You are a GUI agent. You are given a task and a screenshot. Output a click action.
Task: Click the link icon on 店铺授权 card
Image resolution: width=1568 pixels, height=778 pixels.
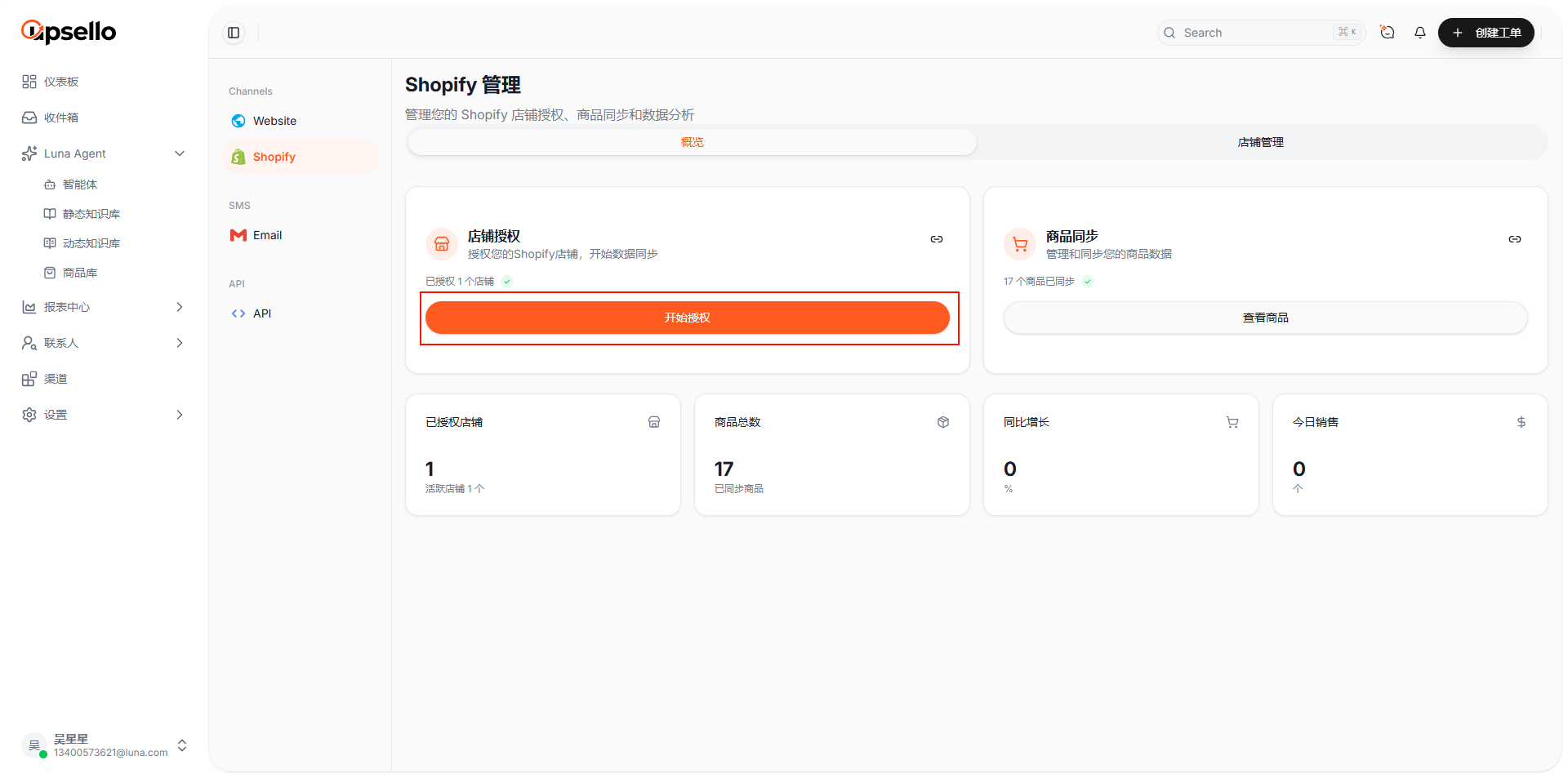pyautogui.click(x=937, y=239)
